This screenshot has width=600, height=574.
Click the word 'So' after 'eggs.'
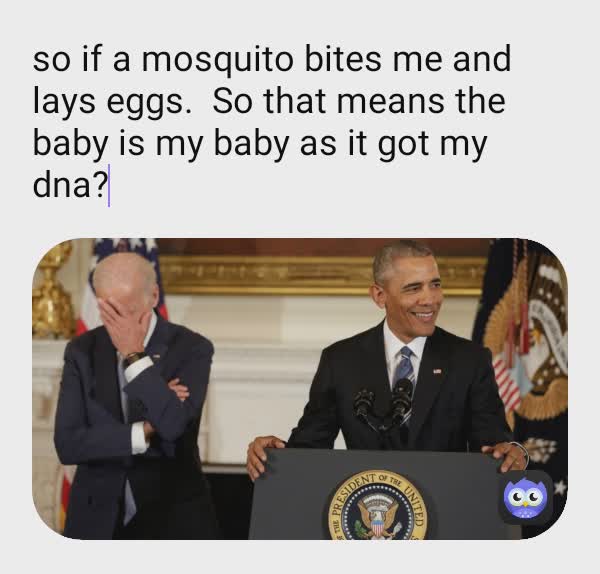[232, 101]
